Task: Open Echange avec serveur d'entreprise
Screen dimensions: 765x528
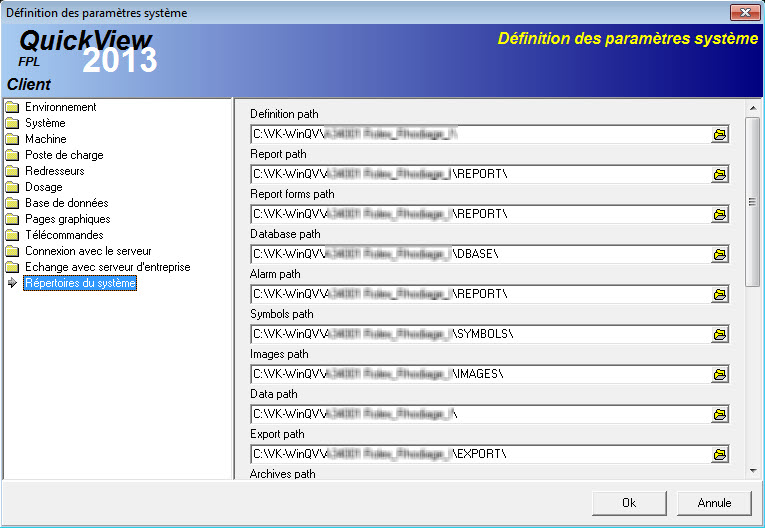Action: pyautogui.click(x=107, y=267)
